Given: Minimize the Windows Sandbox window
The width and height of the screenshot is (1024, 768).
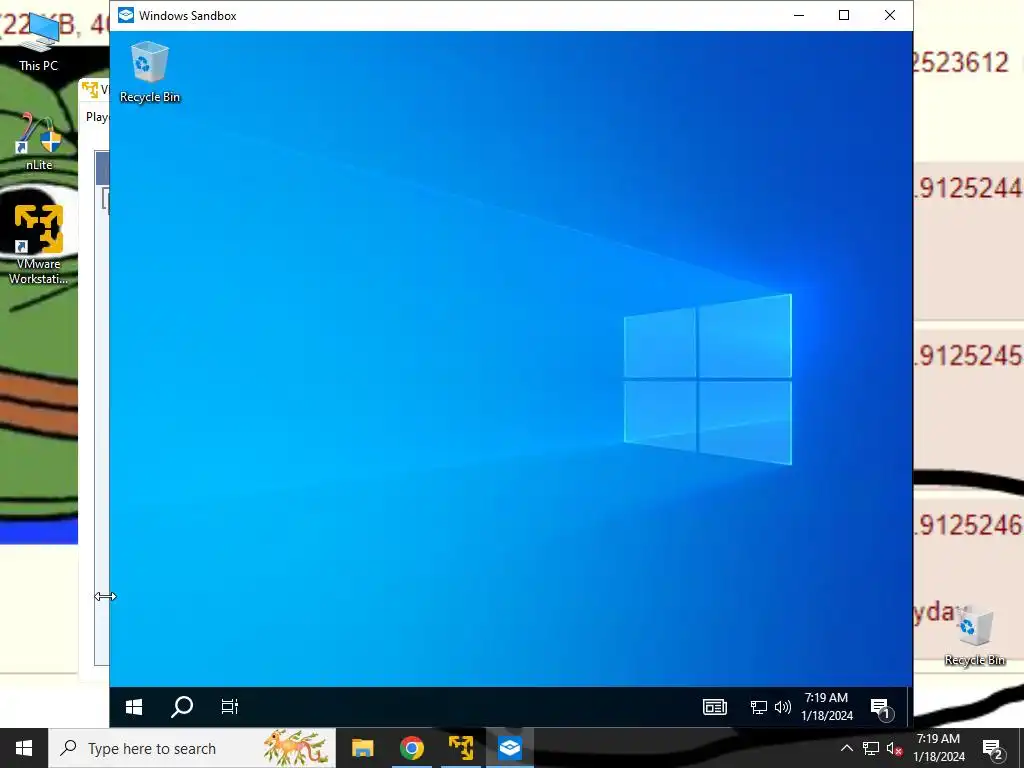Looking at the screenshot, I should click(799, 15).
